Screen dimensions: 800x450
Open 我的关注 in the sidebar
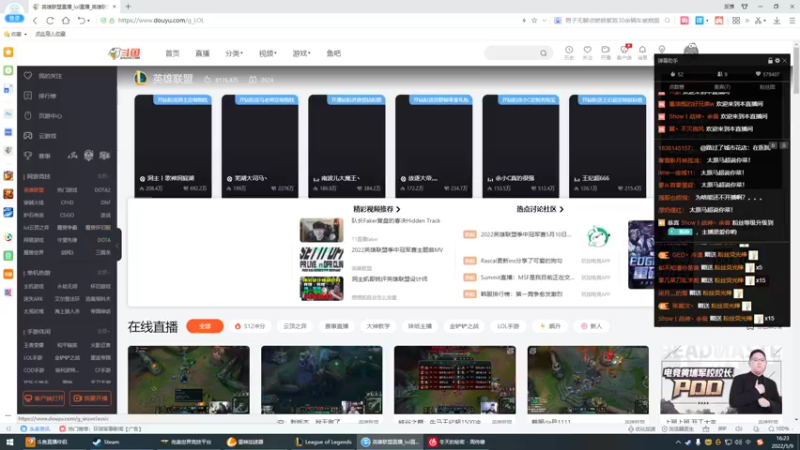pyautogui.click(x=43, y=76)
